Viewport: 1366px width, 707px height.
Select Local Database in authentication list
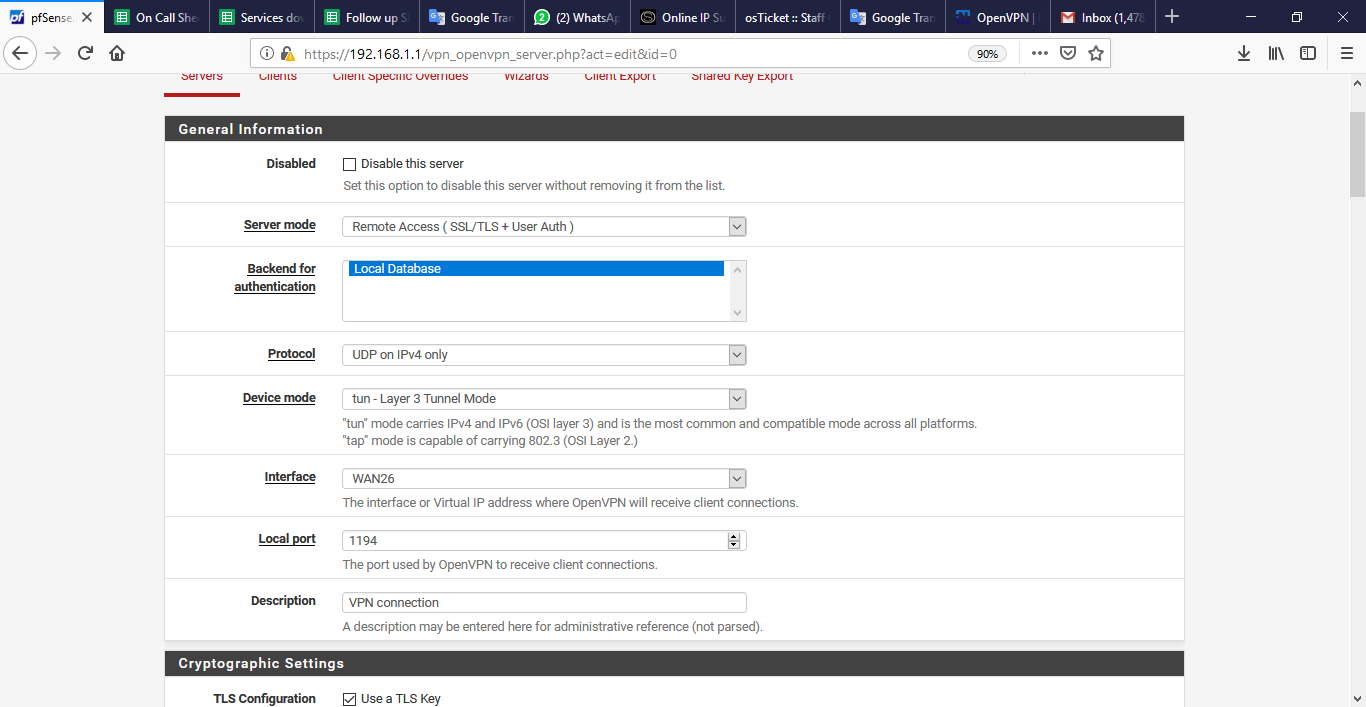(x=536, y=269)
